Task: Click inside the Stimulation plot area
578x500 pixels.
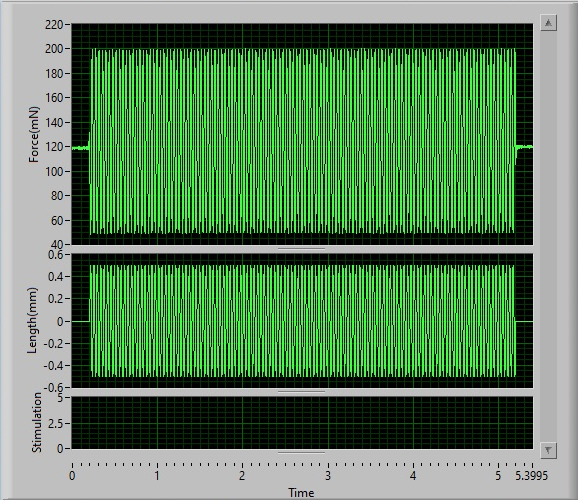Action: [x=302, y=423]
